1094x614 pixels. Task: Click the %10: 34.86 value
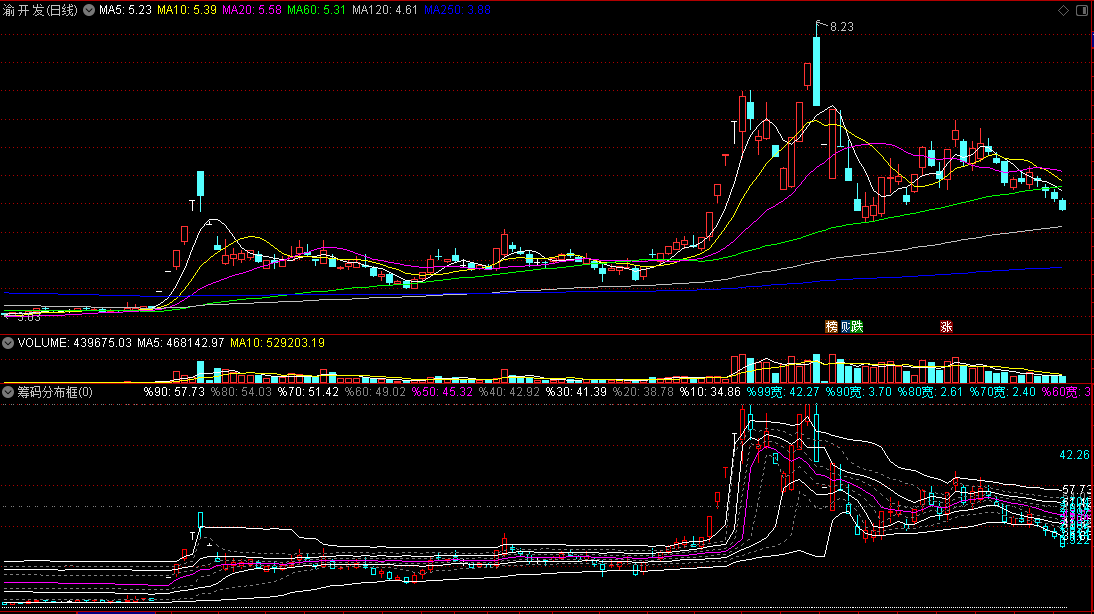(x=710, y=392)
